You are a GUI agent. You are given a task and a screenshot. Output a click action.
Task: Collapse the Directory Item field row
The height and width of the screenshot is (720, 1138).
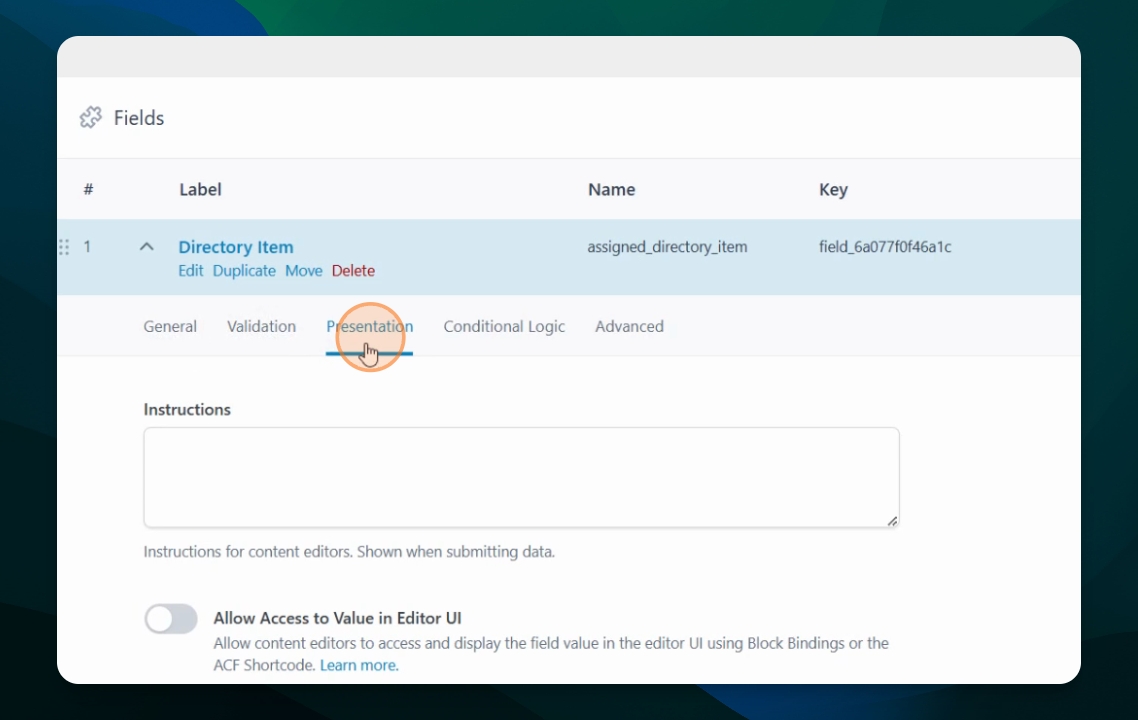[147, 247]
